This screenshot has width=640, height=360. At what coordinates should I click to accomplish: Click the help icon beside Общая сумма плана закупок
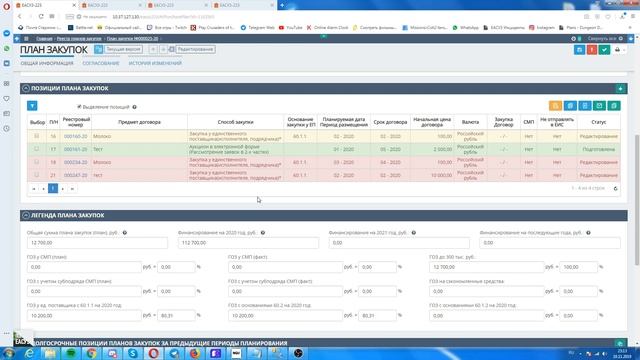[x=125, y=233]
